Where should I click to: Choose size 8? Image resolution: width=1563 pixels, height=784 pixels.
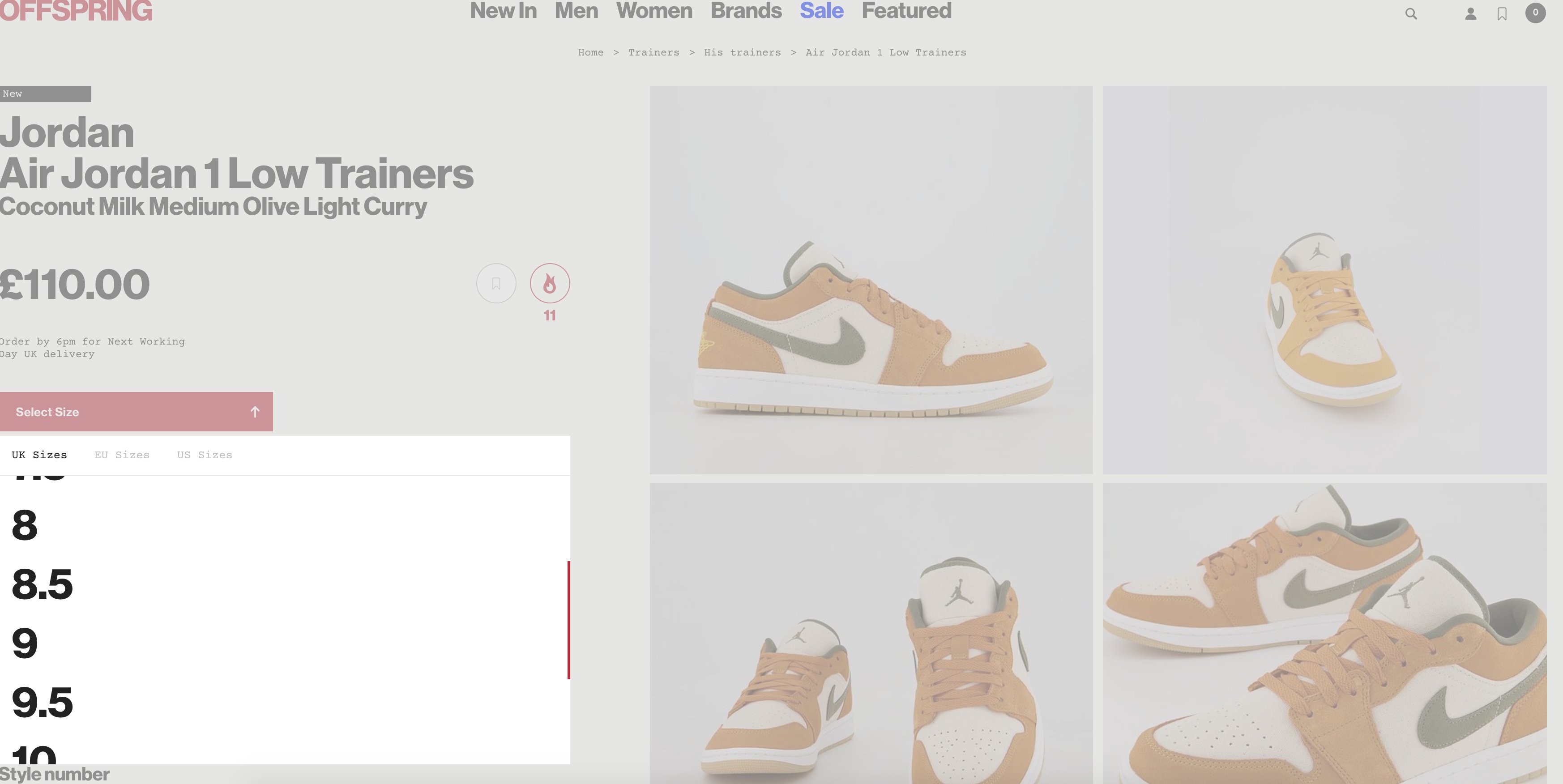pos(24,525)
